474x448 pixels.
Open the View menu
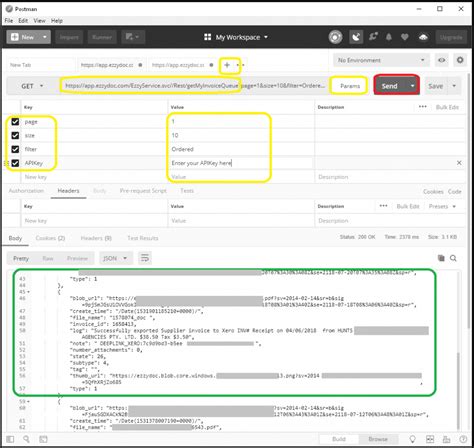coord(39,21)
